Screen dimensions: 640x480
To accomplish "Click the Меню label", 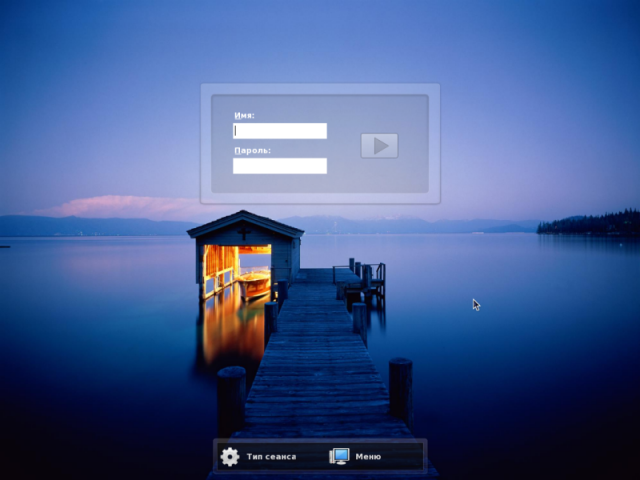I will tap(368, 457).
